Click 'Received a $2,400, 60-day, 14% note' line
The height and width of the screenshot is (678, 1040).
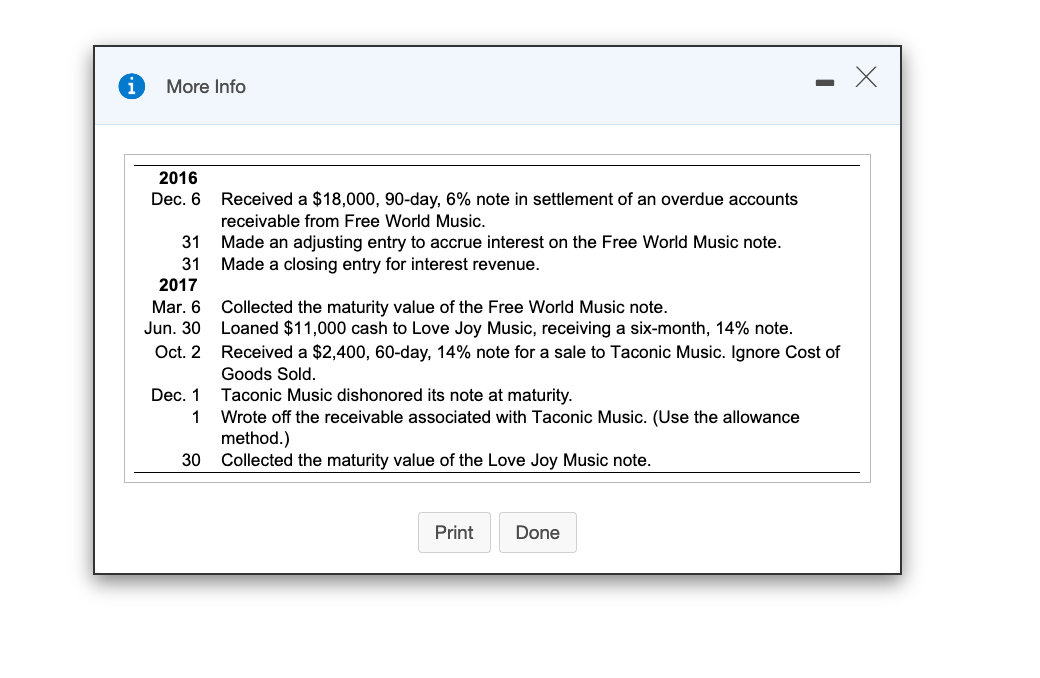(531, 352)
